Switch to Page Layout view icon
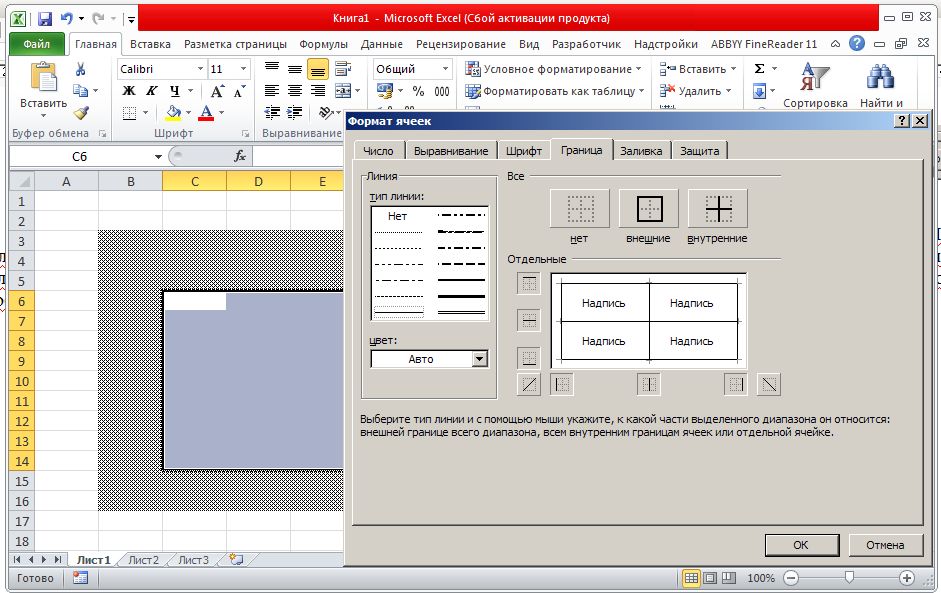The width and height of the screenshot is (941, 593). coord(710,578)
